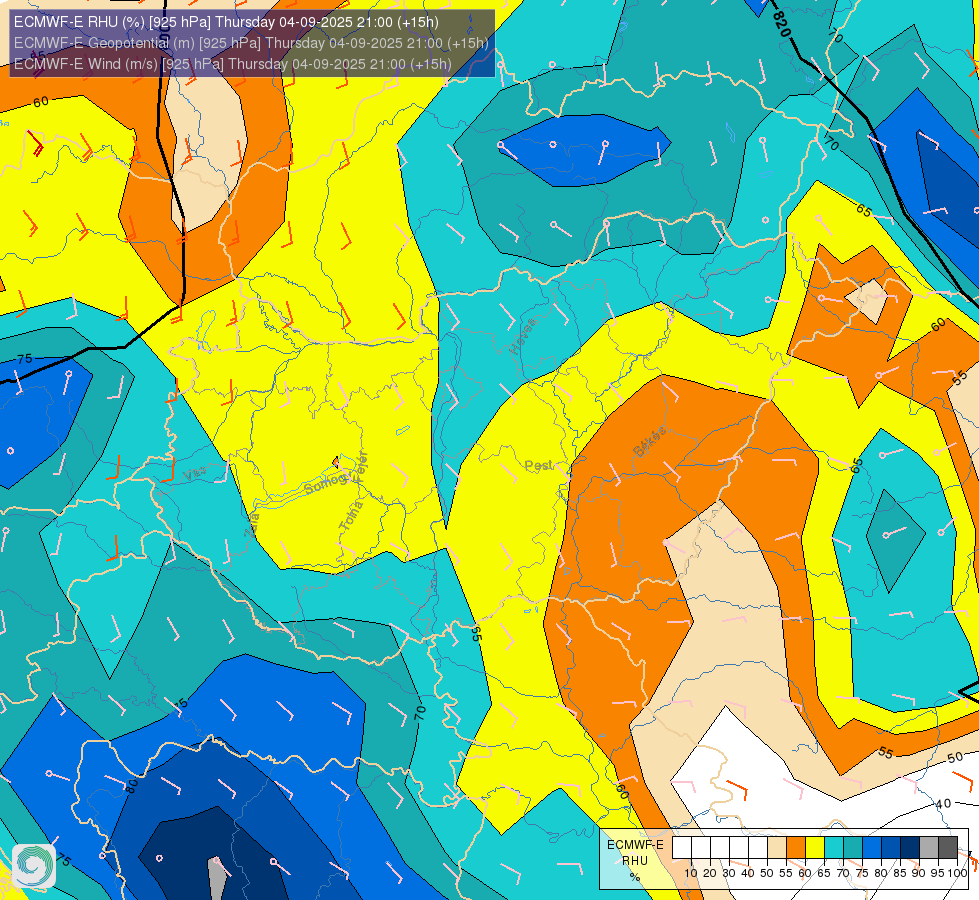Click the 80 contour label in the blue area
The image size is (979, 900).
point(131,786)
